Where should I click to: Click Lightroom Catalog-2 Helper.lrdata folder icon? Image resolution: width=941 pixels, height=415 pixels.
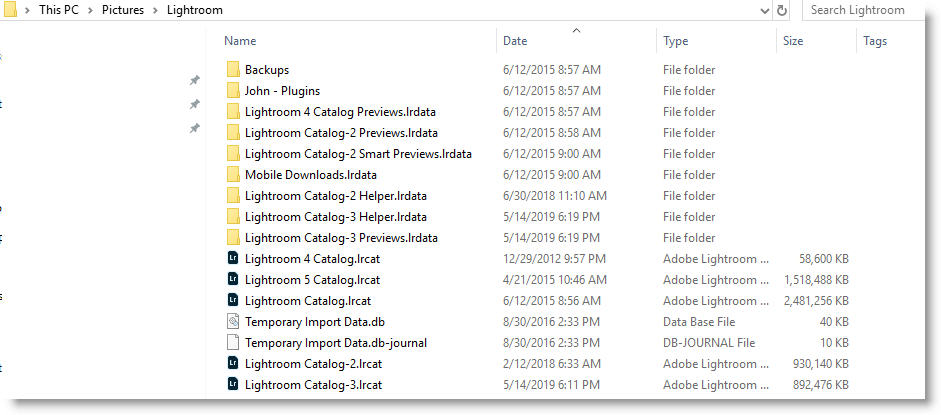233,196
